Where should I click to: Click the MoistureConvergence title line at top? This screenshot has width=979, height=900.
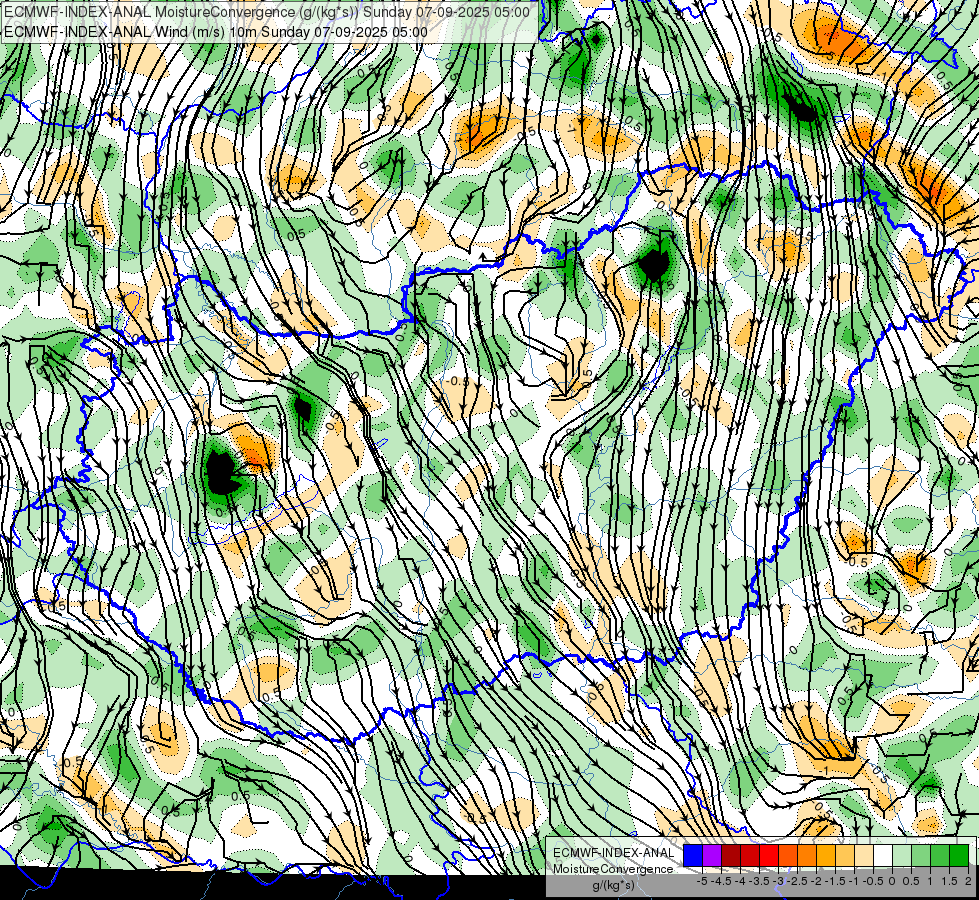click(x=267, y=11)
